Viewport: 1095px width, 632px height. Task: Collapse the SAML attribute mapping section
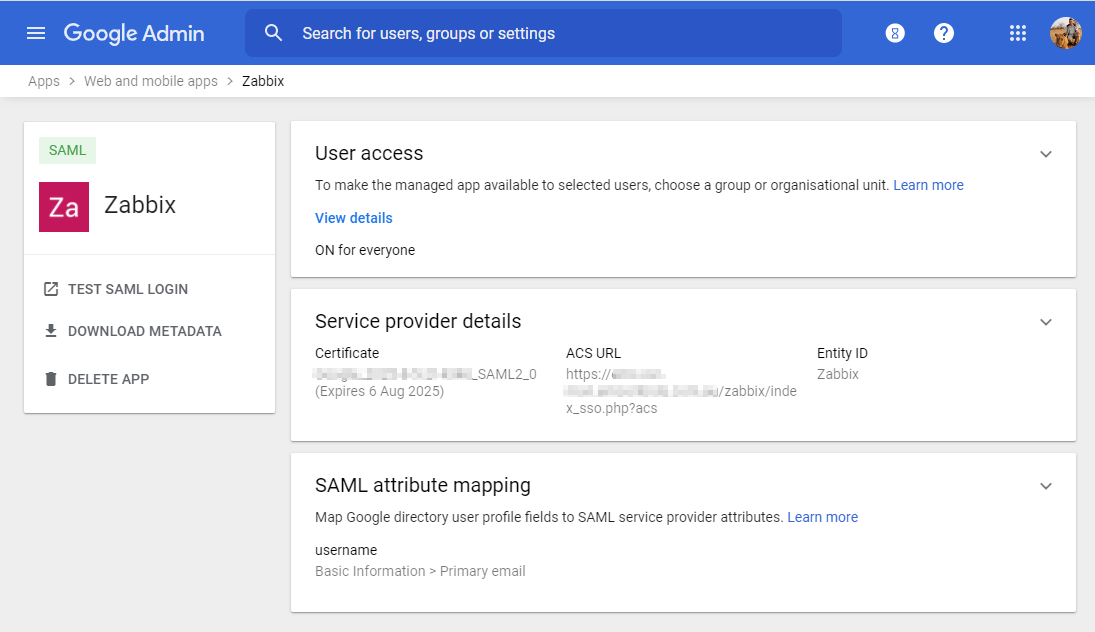pos(1046,486)
